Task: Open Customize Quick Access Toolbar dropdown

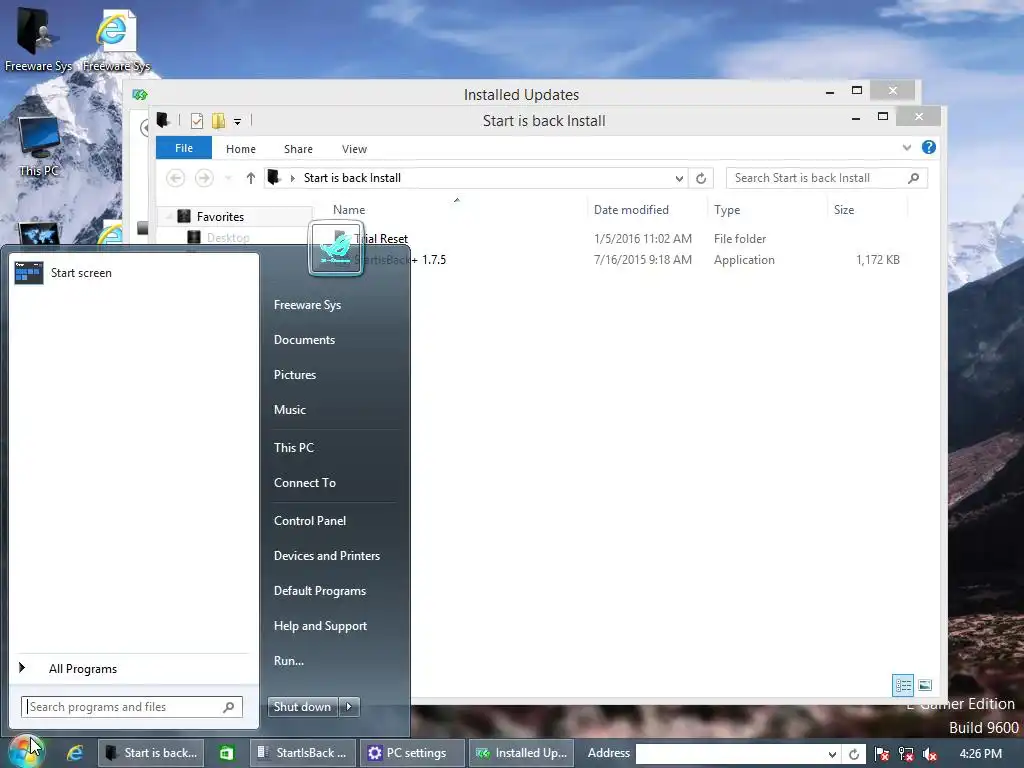Action: coord(238,121)
